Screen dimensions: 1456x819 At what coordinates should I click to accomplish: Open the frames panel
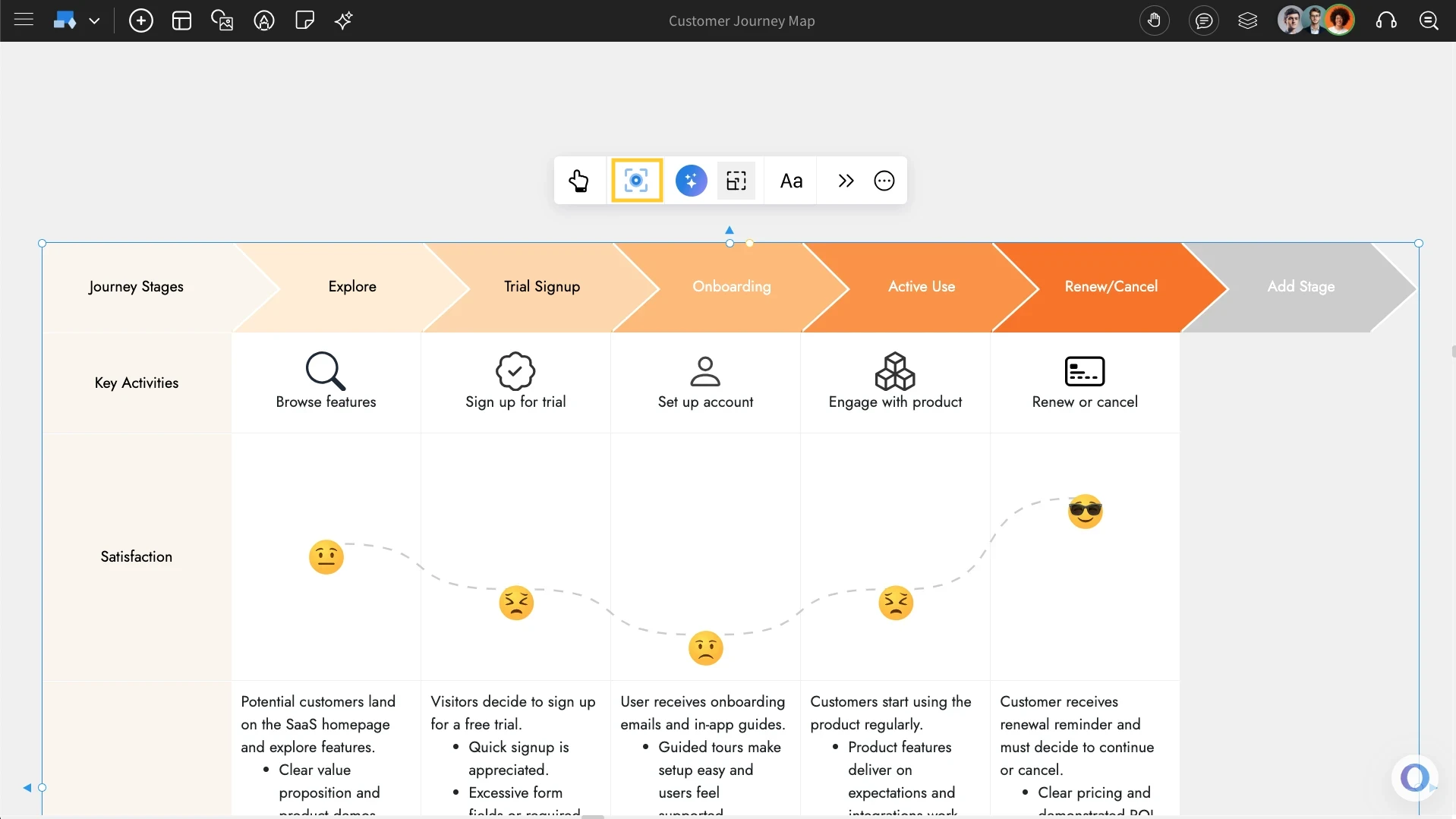1248,20
